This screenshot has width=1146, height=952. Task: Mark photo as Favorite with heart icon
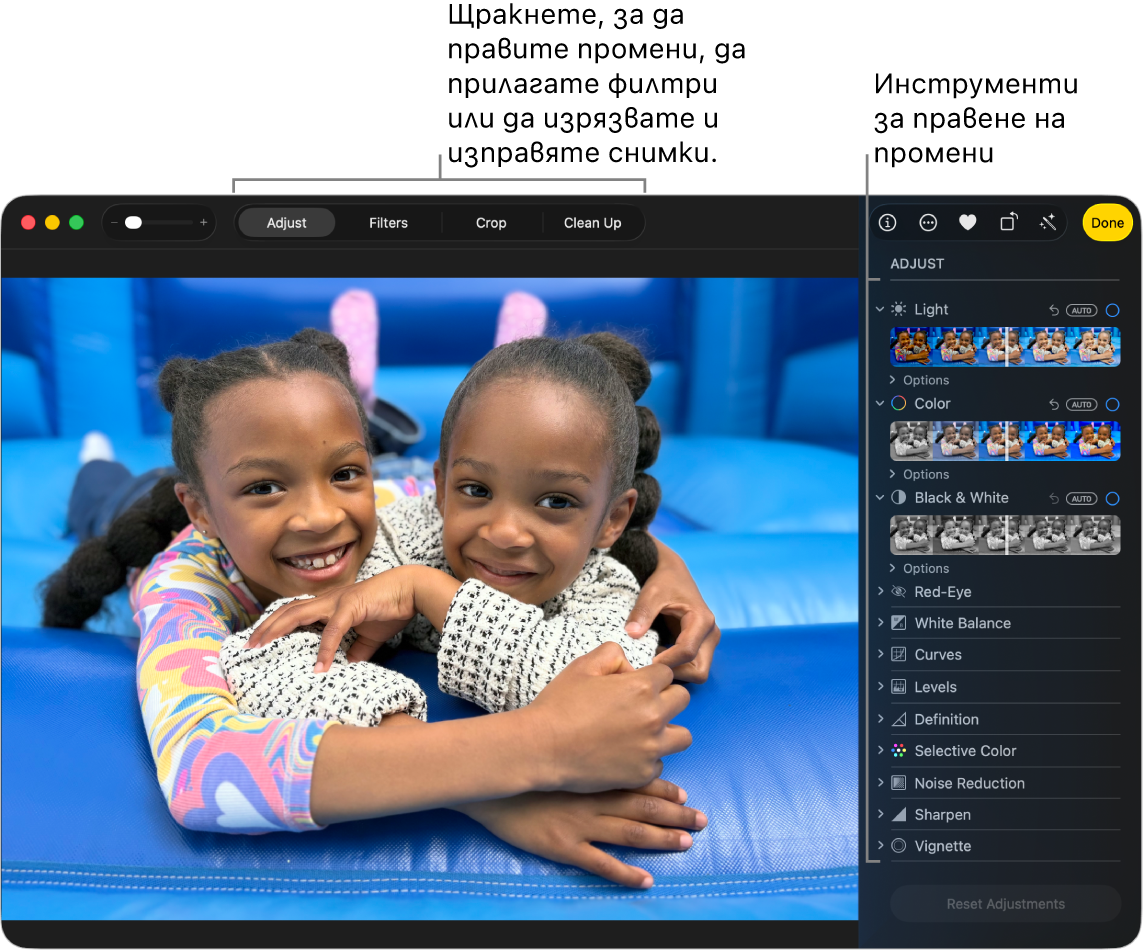tap(969, 223)
